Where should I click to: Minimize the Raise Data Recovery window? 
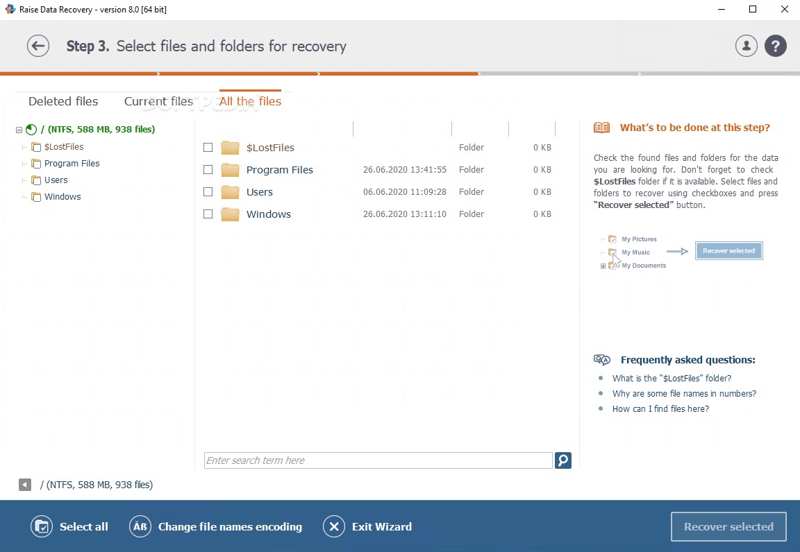coord(721,9)
